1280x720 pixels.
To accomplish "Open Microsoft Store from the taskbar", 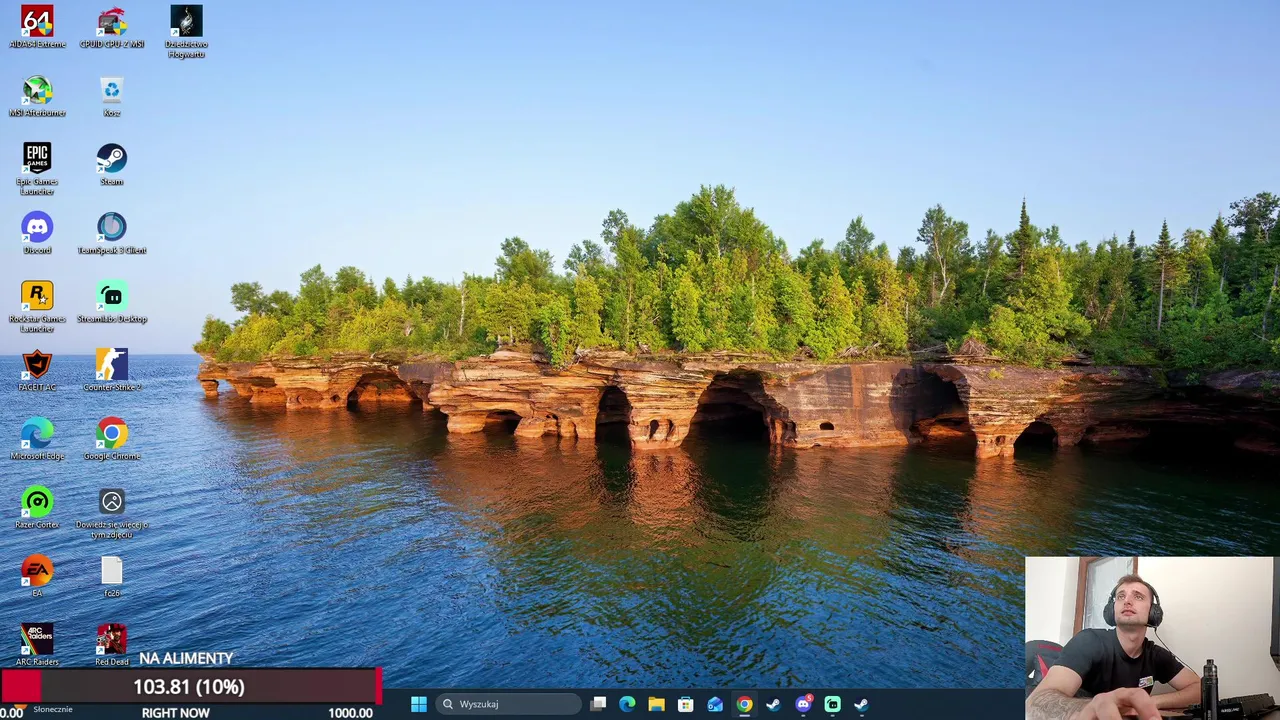I will click(686, 704).
